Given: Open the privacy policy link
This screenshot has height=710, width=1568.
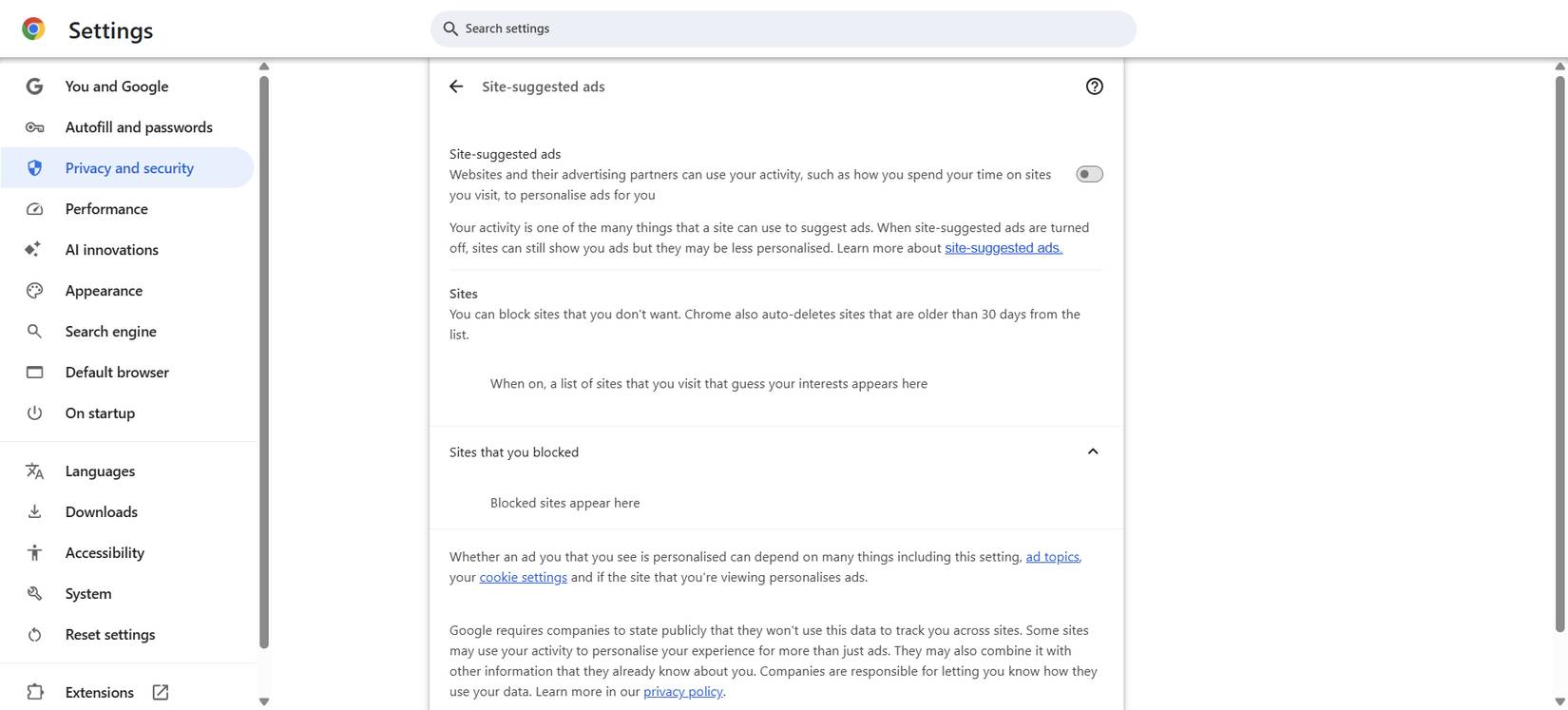Looking at the screenshot, I should pos(682,692).
